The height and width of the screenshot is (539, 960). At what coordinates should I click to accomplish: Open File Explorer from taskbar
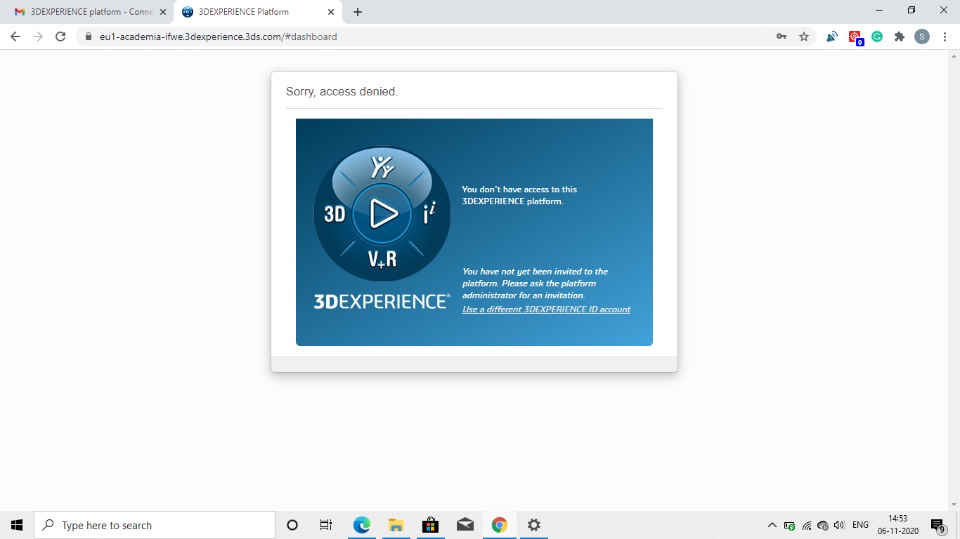(x=396, y=525)
